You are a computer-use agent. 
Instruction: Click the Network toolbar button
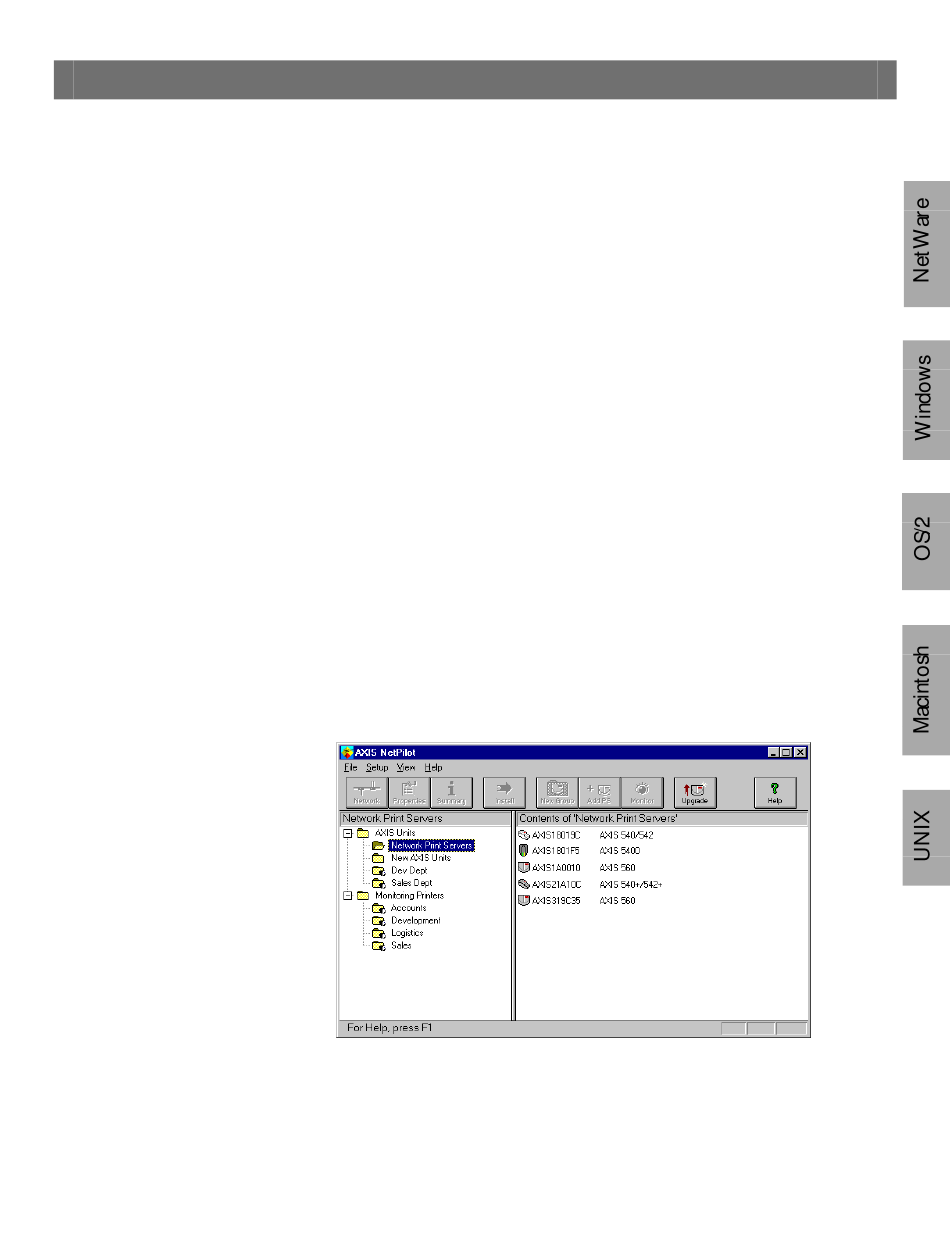[367, 792]
